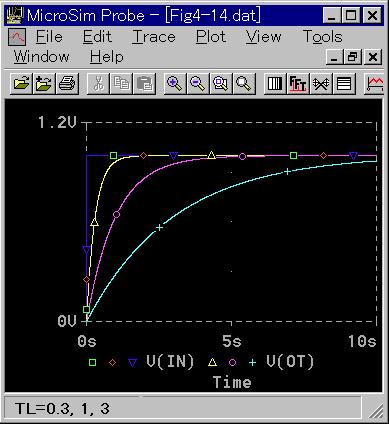Open the Edit menu

97,37
